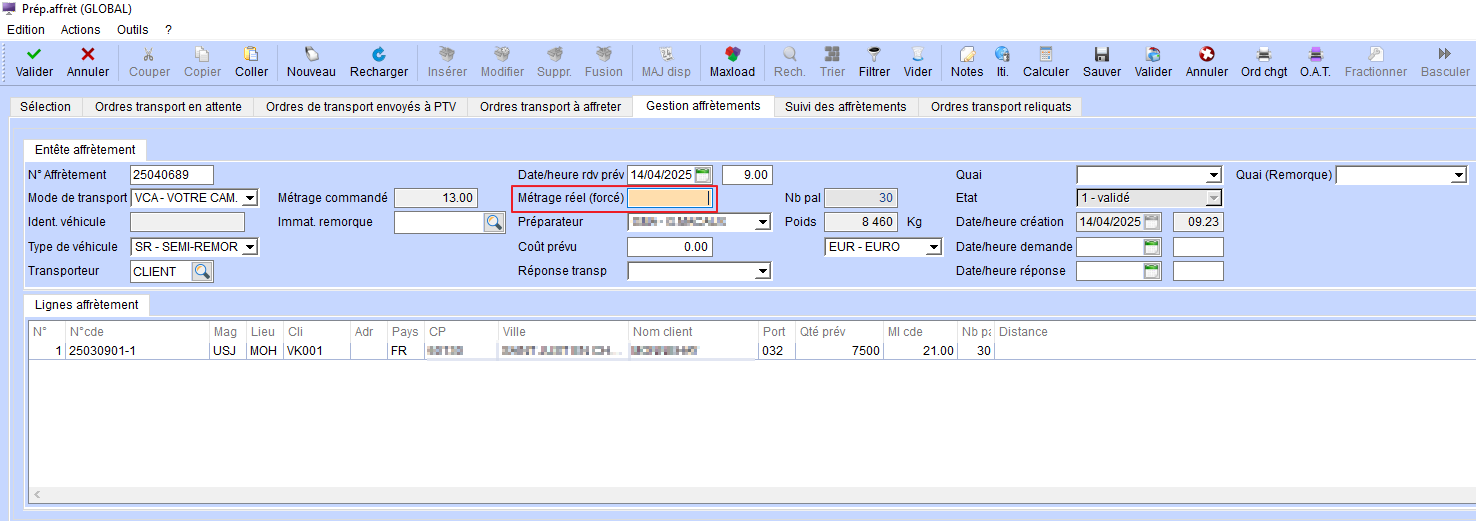The width and height of the screenshot is (1476, 521).
Task: Expand the Mode de transport dropdown
Action: [249, 198]
